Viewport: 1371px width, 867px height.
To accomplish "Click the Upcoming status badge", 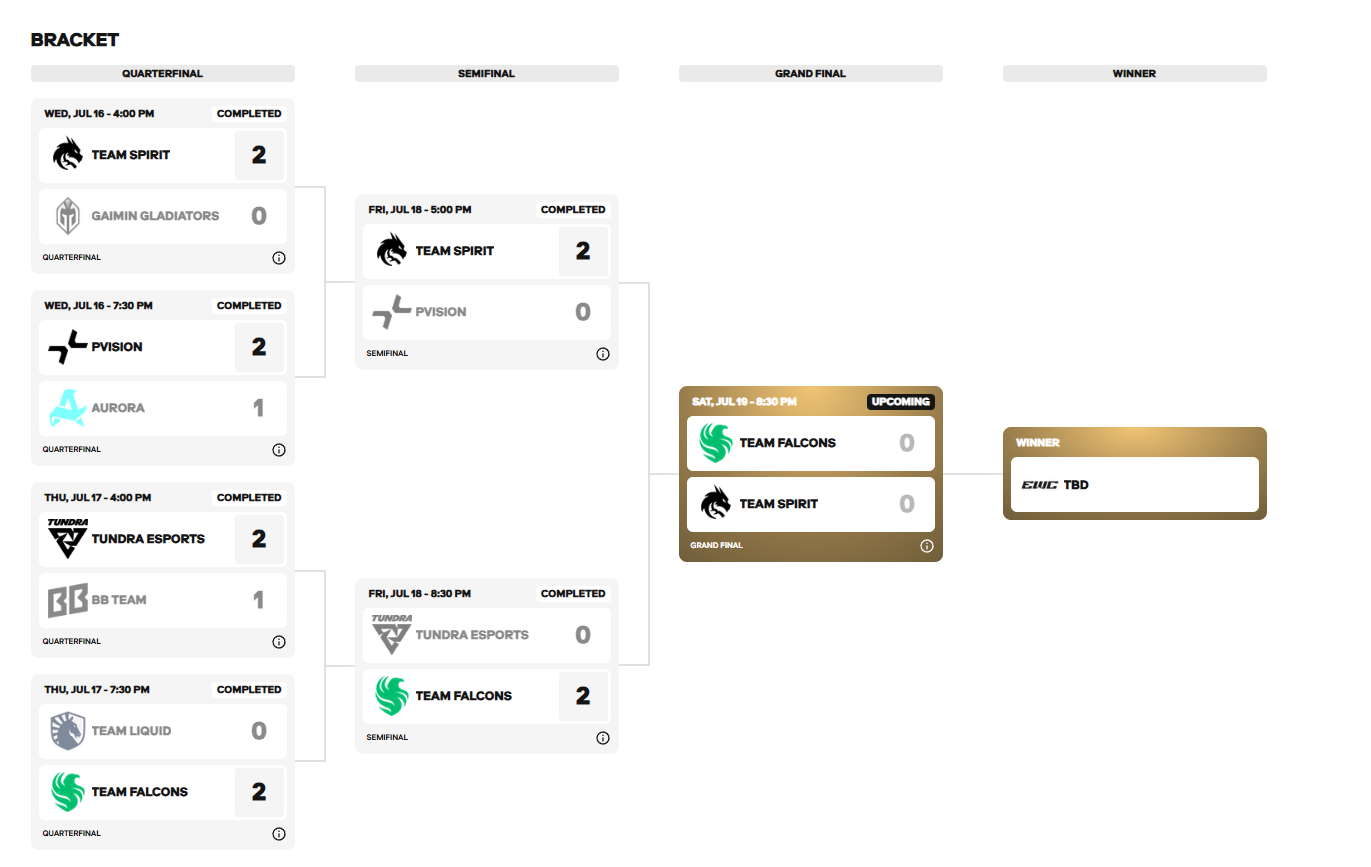I will [900, 402].
